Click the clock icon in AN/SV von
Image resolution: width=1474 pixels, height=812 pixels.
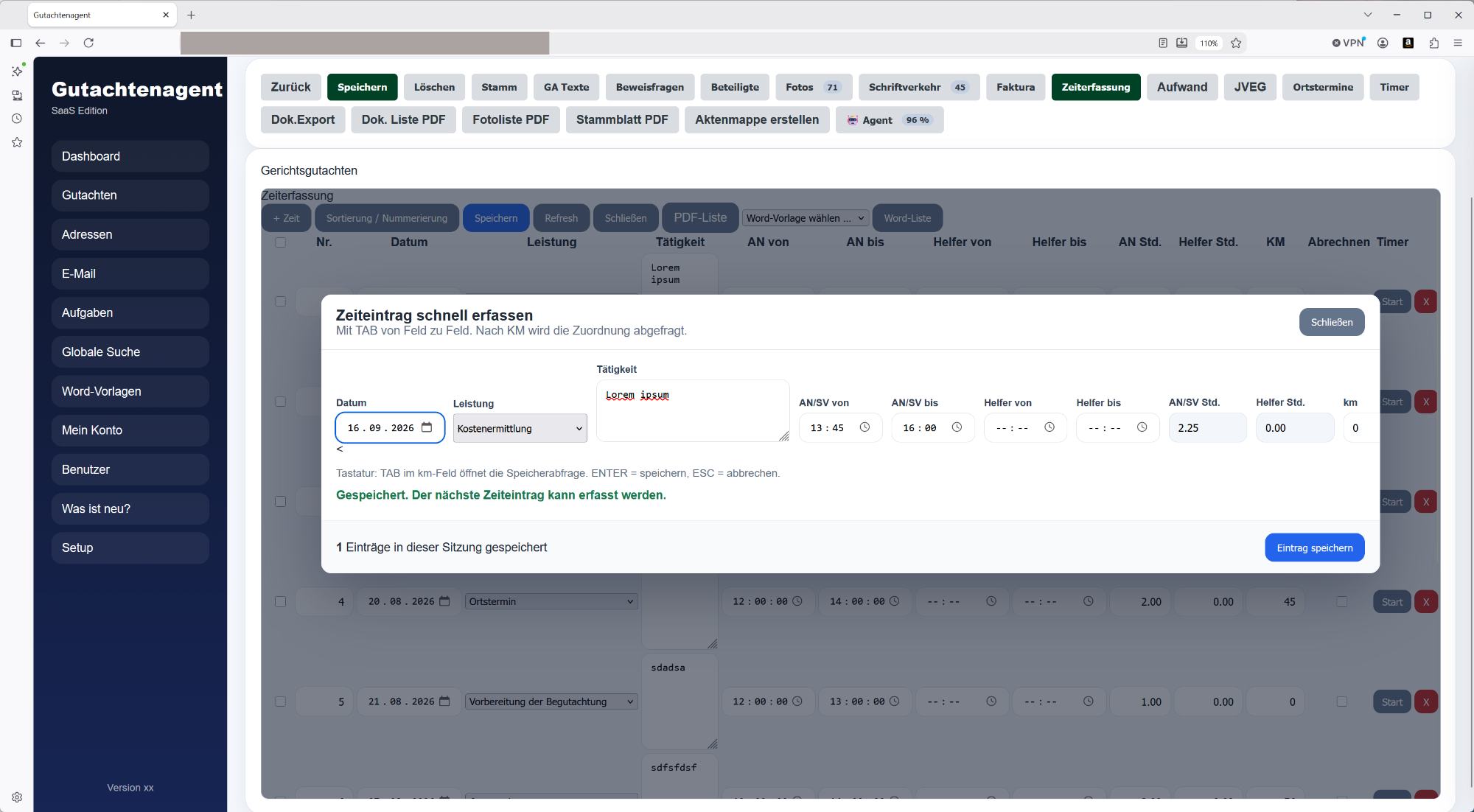865,427
